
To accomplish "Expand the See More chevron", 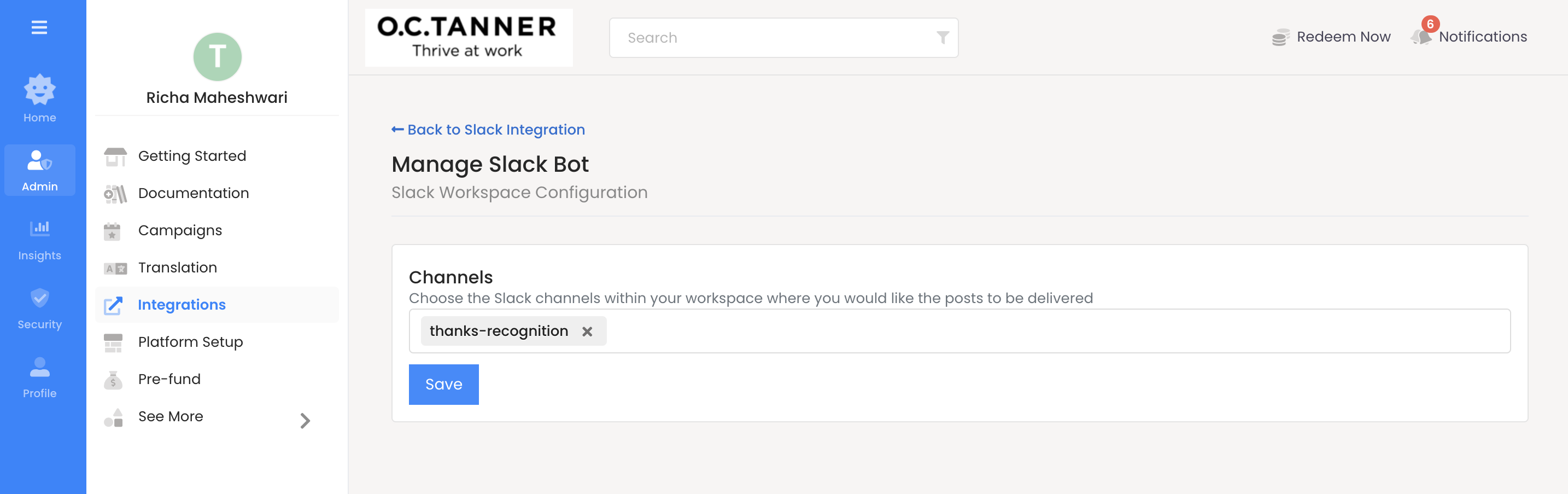I will pos(305,420).
